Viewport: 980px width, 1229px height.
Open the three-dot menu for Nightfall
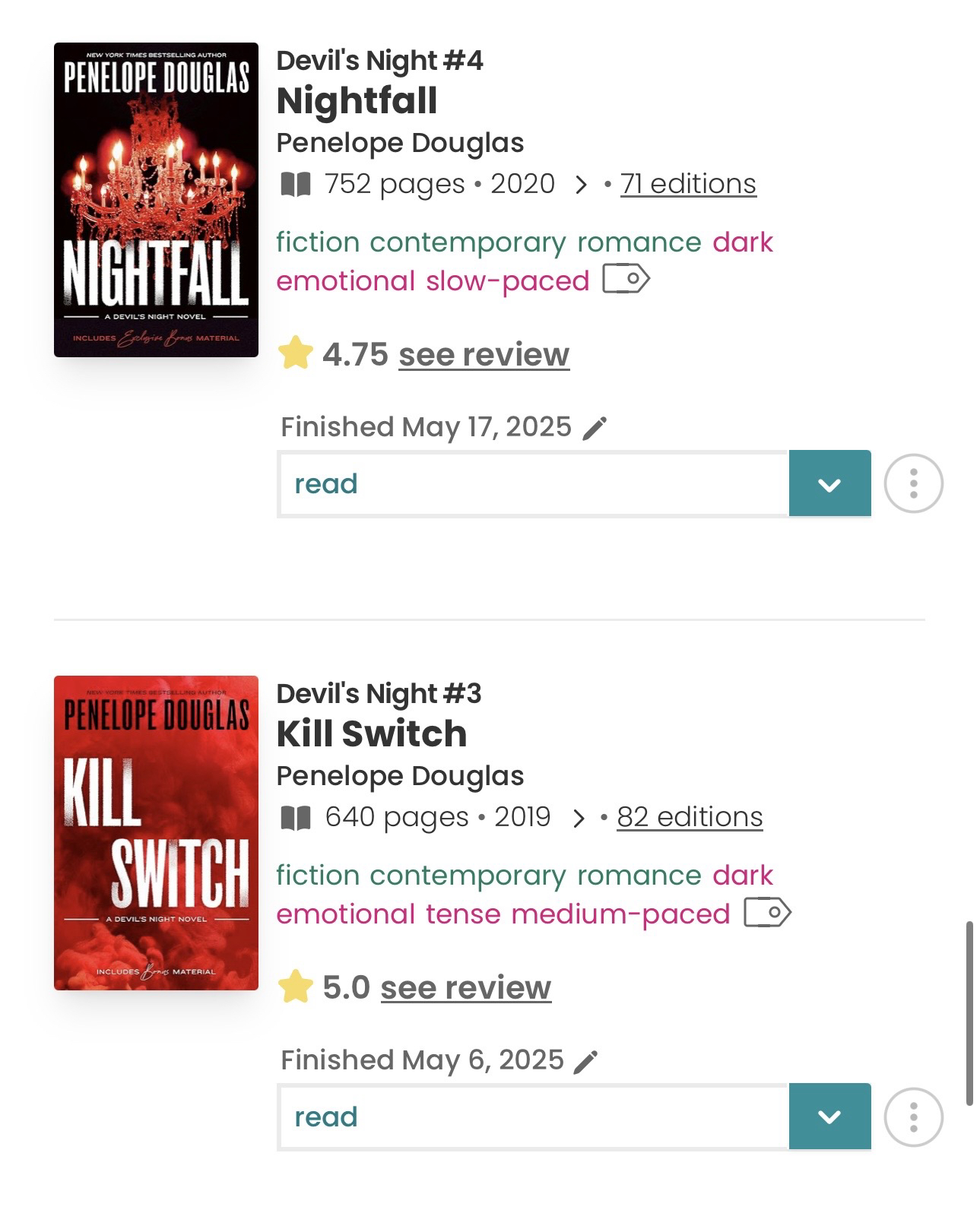click(x=913, y=483)
